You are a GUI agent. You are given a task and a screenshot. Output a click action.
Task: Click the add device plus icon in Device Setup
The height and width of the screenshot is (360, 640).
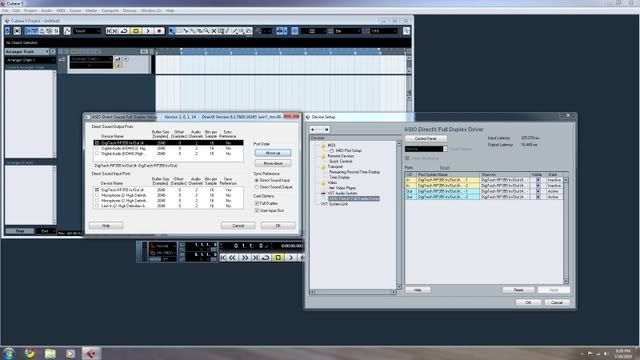coord(313,129)
